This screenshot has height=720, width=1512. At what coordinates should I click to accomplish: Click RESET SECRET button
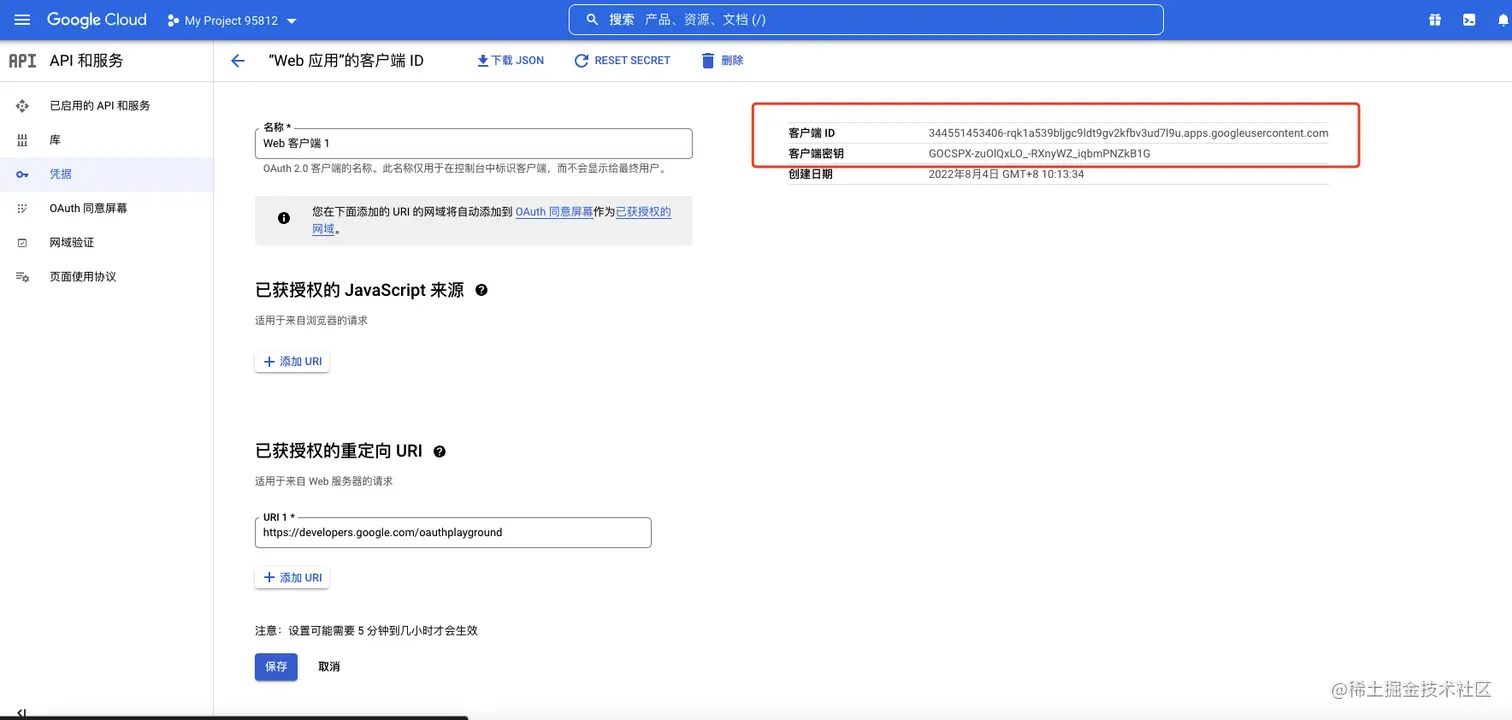(x=622, y=61)
